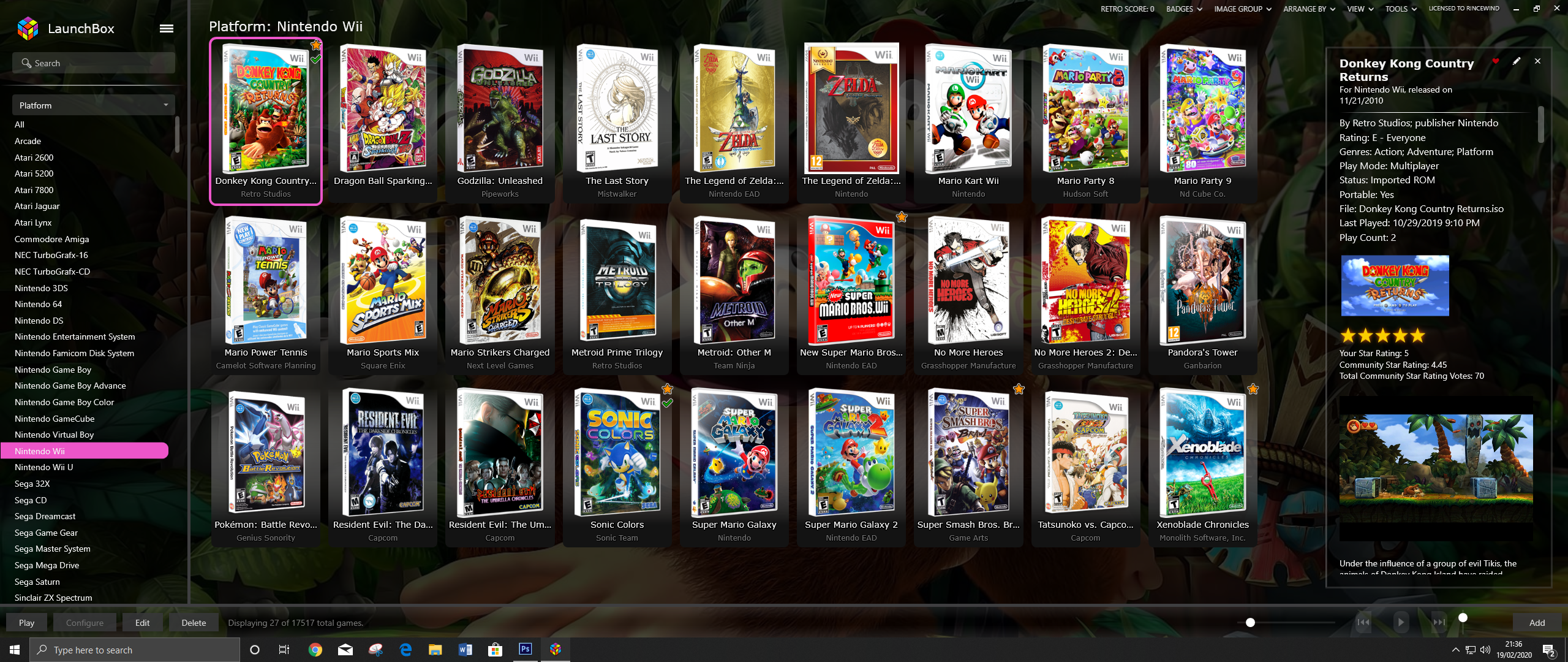Click the gold star on Donkey Kong box
1568x662 pixels.
point(316,45)
